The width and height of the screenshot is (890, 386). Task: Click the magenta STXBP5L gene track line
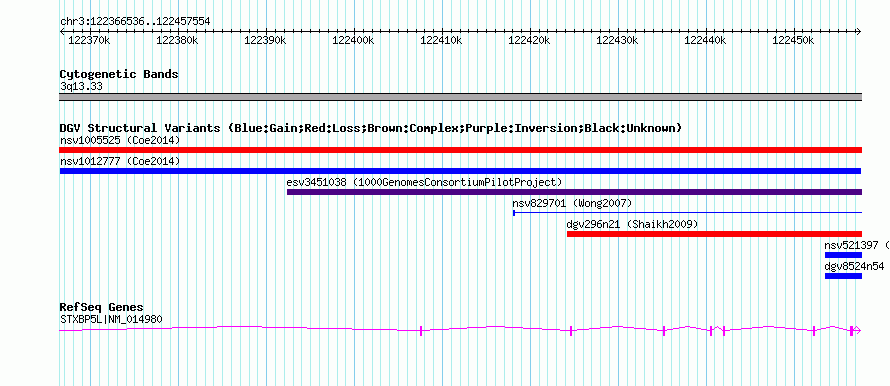(460, 329)
